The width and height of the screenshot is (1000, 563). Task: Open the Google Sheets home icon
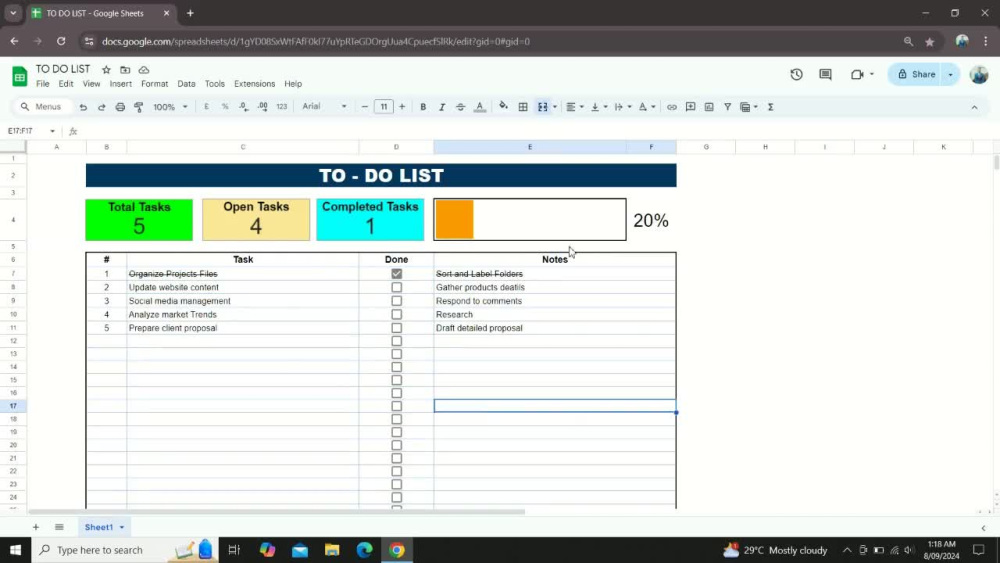[x=20, y=77]
